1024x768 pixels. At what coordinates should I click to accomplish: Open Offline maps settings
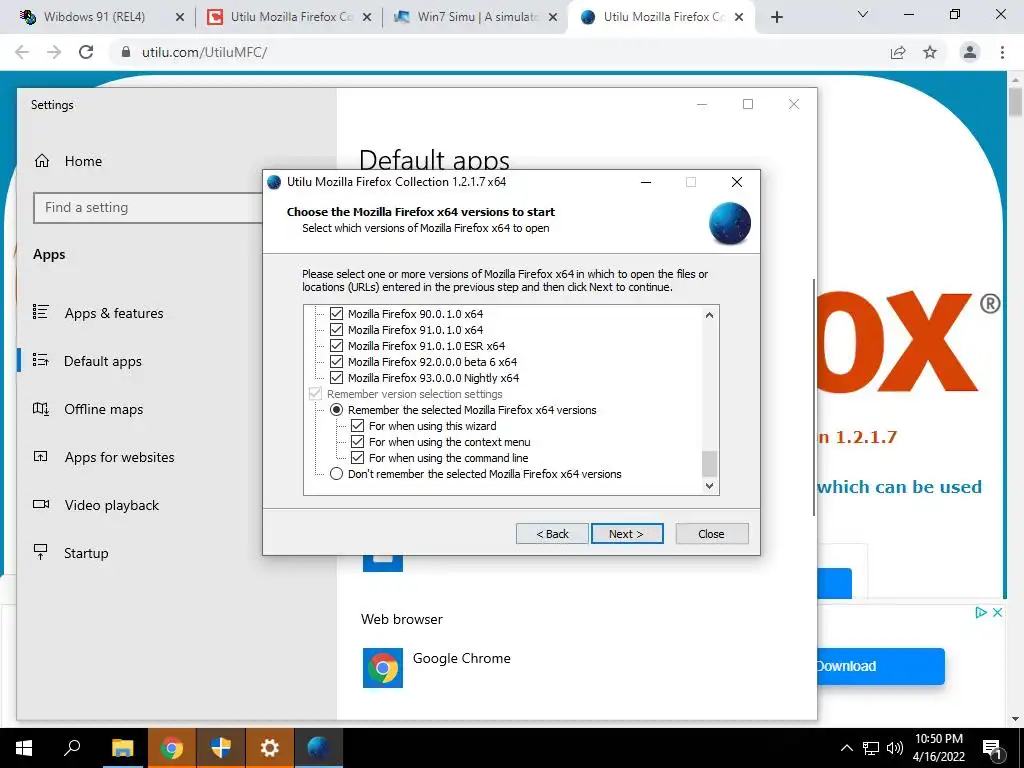point(103,409)
